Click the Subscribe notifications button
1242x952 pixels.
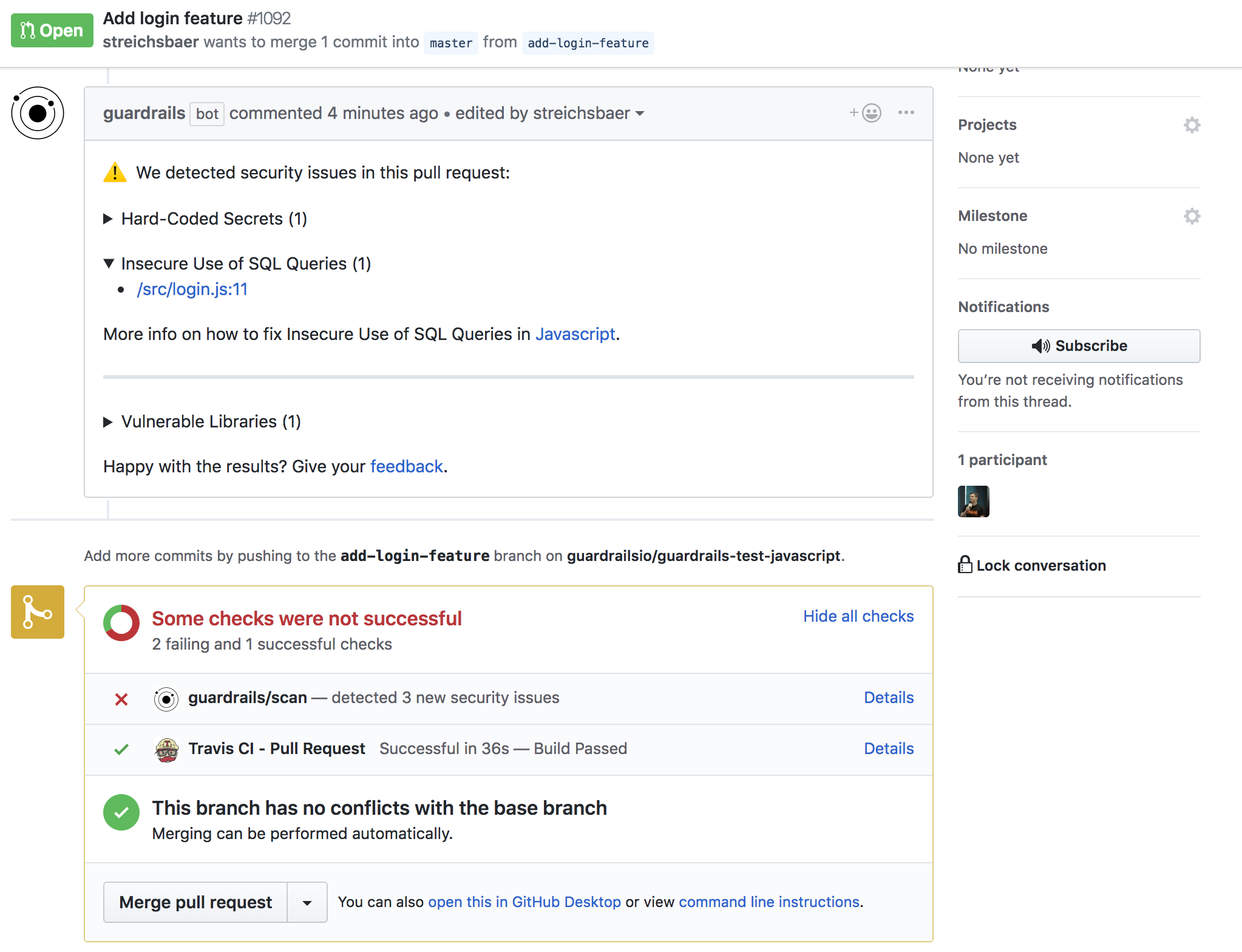[1079, 346]
